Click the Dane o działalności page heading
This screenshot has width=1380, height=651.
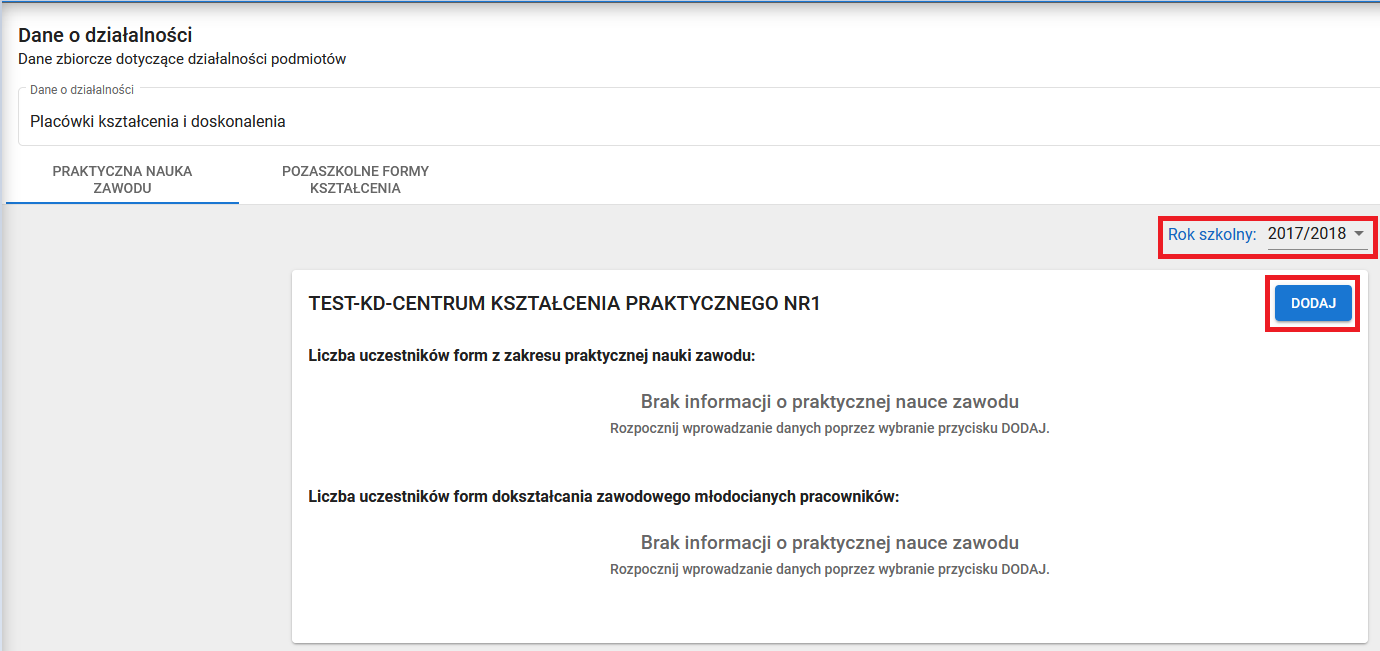pos(105,36)
